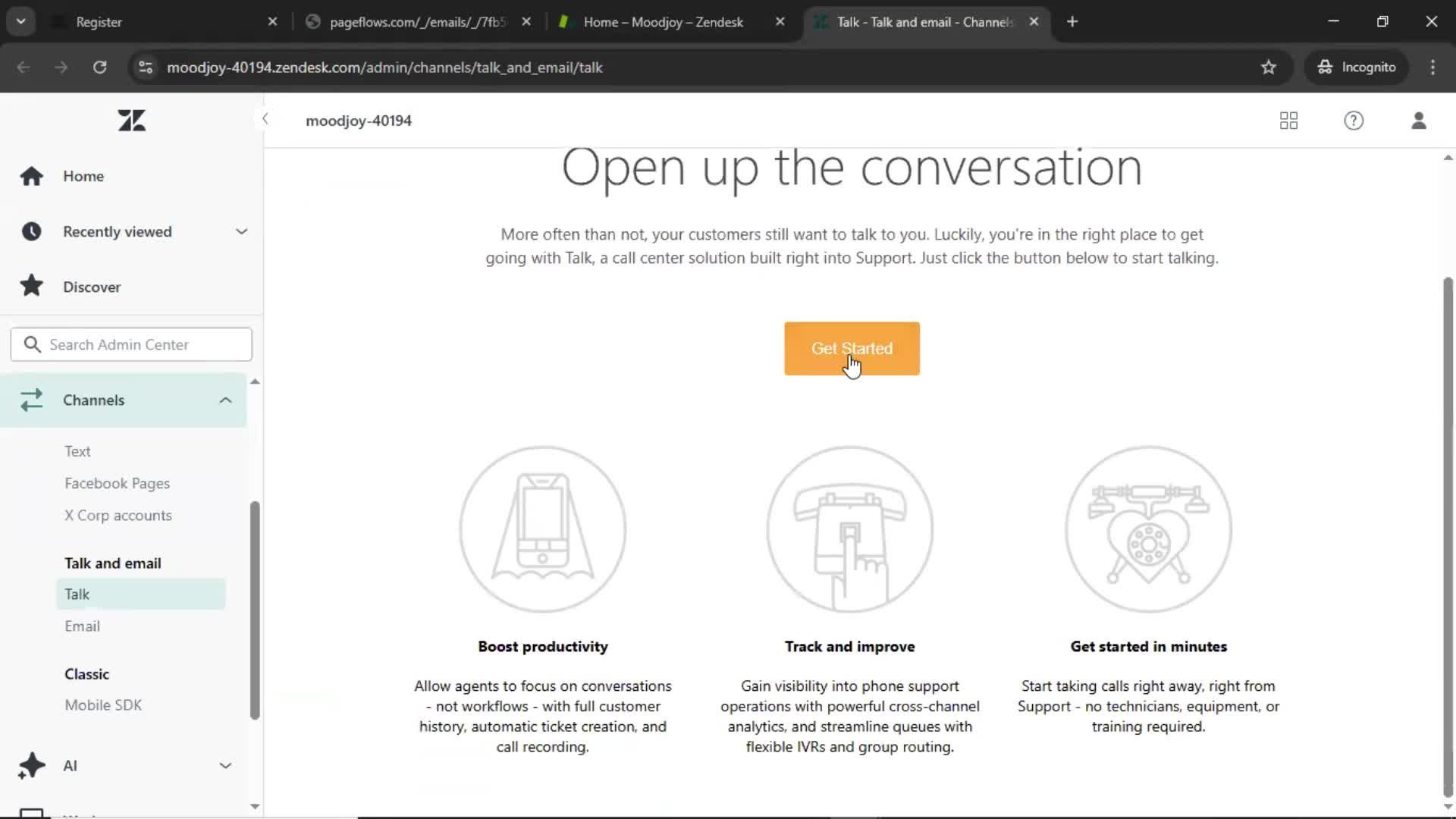This screenshot has height=819, width=1456.
Task: Select Talk under Talk and email
Action: click(x=140, y=594)
